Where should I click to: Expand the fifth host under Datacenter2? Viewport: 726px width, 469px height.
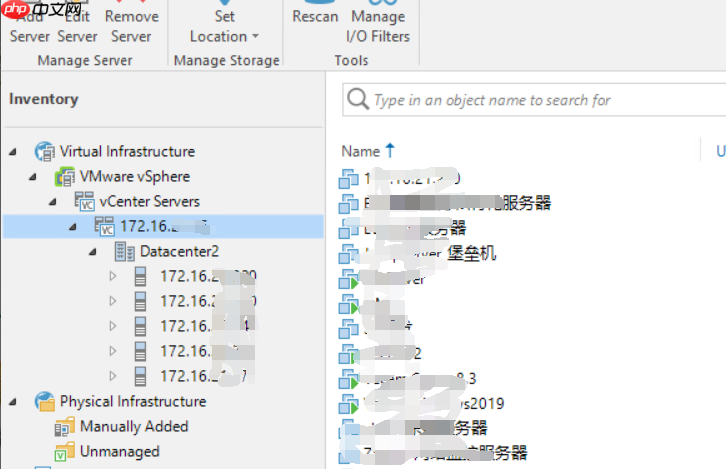click(113, 376)
